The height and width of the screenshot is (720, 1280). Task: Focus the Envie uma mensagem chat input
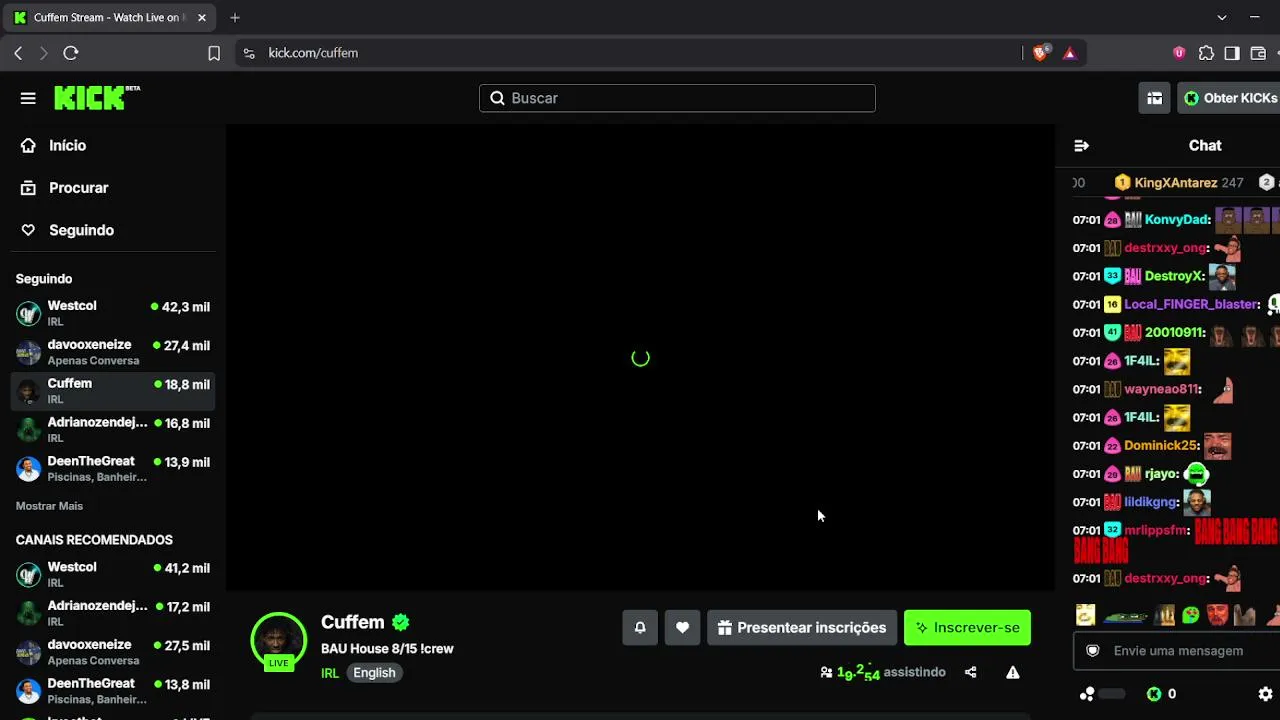(1177, 651)
